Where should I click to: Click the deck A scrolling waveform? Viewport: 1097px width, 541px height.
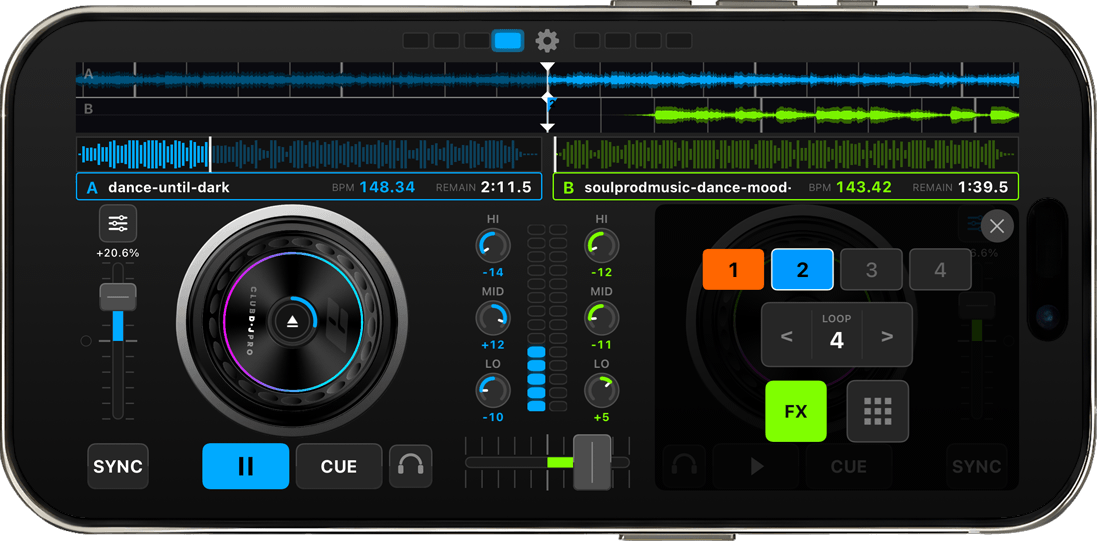tap(547, 79)
